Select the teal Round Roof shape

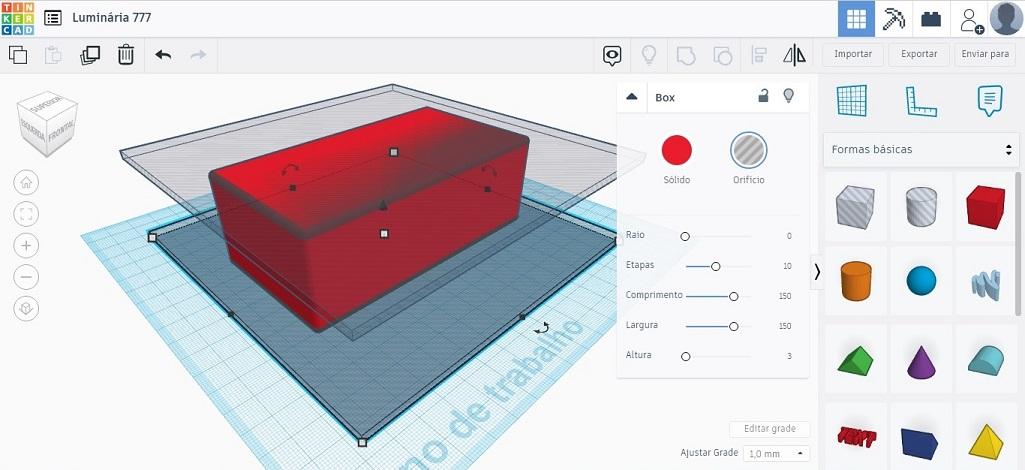pos(986,360)
